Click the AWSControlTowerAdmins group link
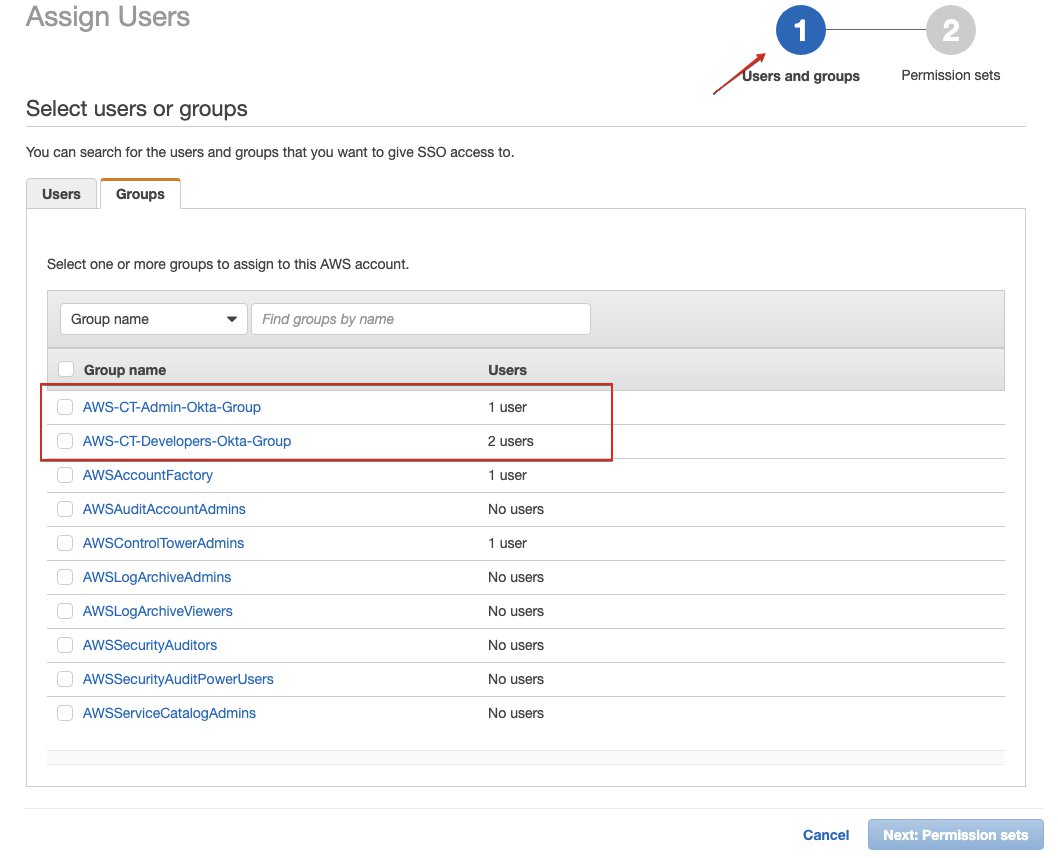The height and width of the screenshot is (858, 1058). (163, 543)
